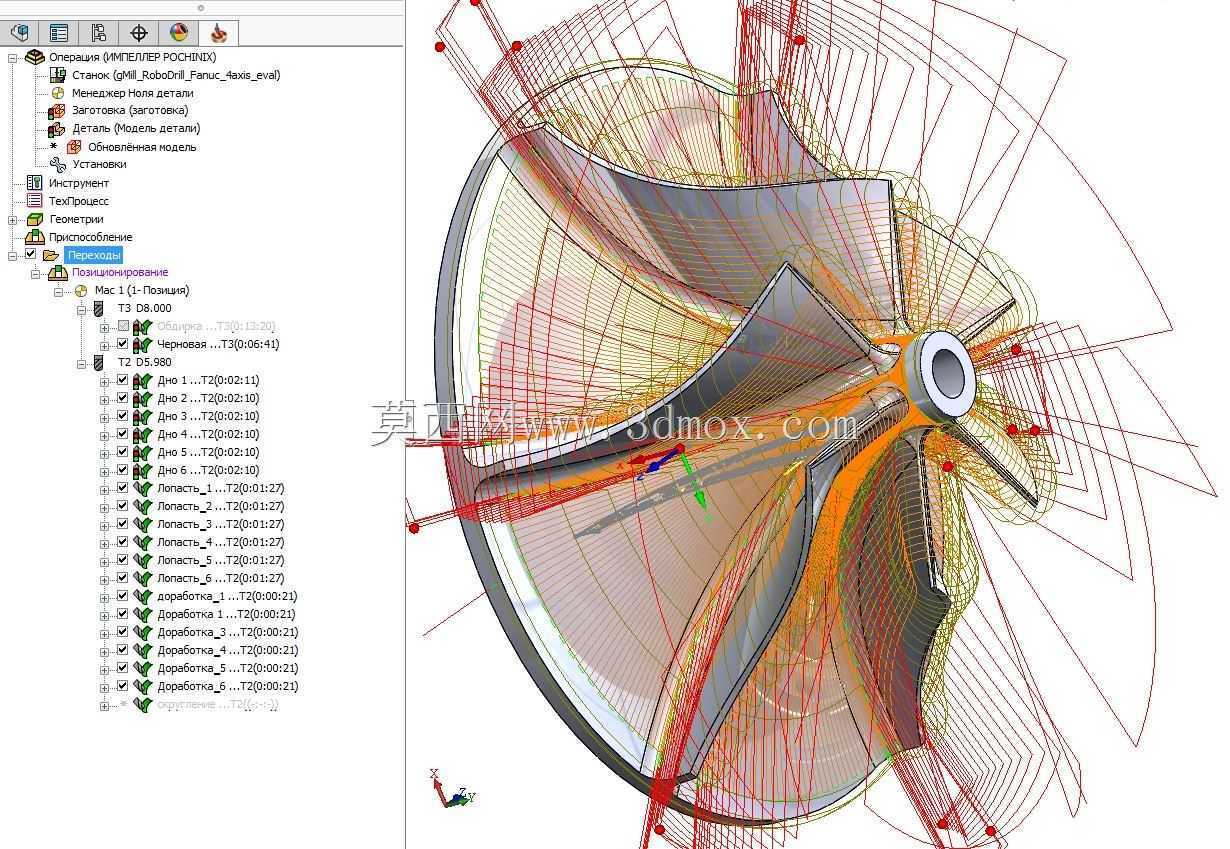Toggle the Доработка_4 checkbox
The height and width of the screenshot is (849, 1230).
tap(123, 650)
